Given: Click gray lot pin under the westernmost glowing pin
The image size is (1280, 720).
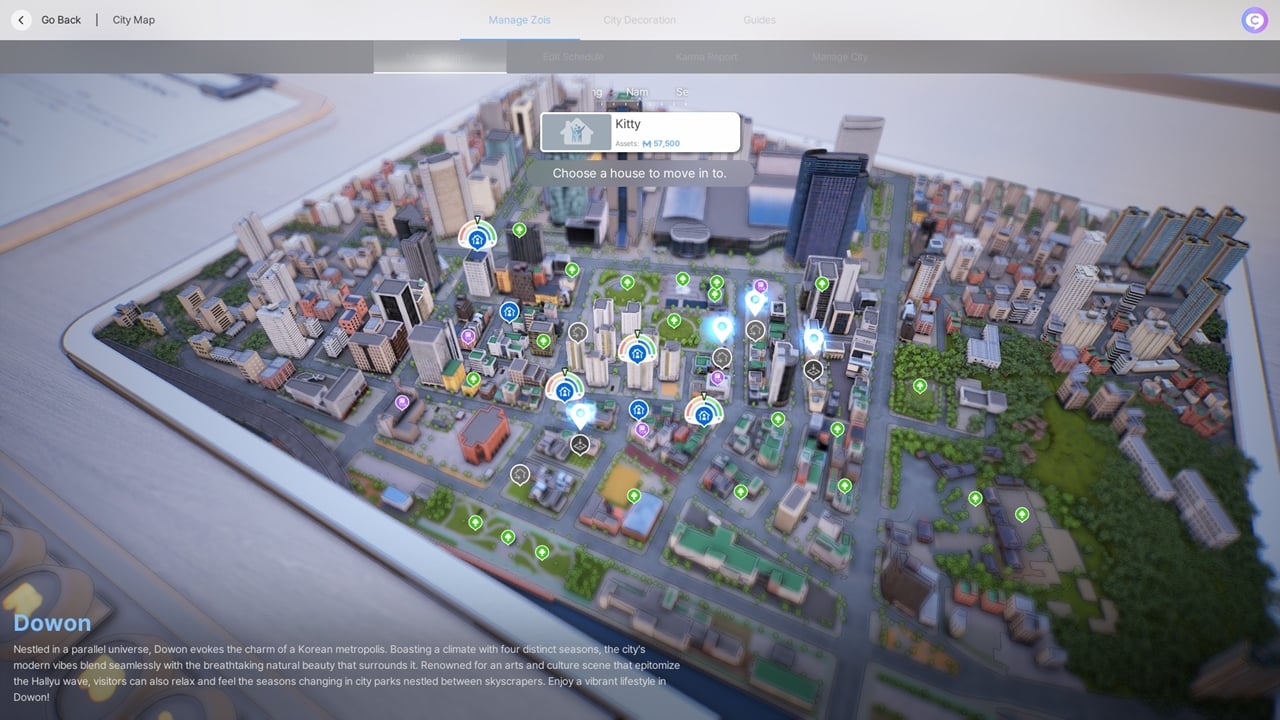Looking at the screenshot, I should [580, 444].
